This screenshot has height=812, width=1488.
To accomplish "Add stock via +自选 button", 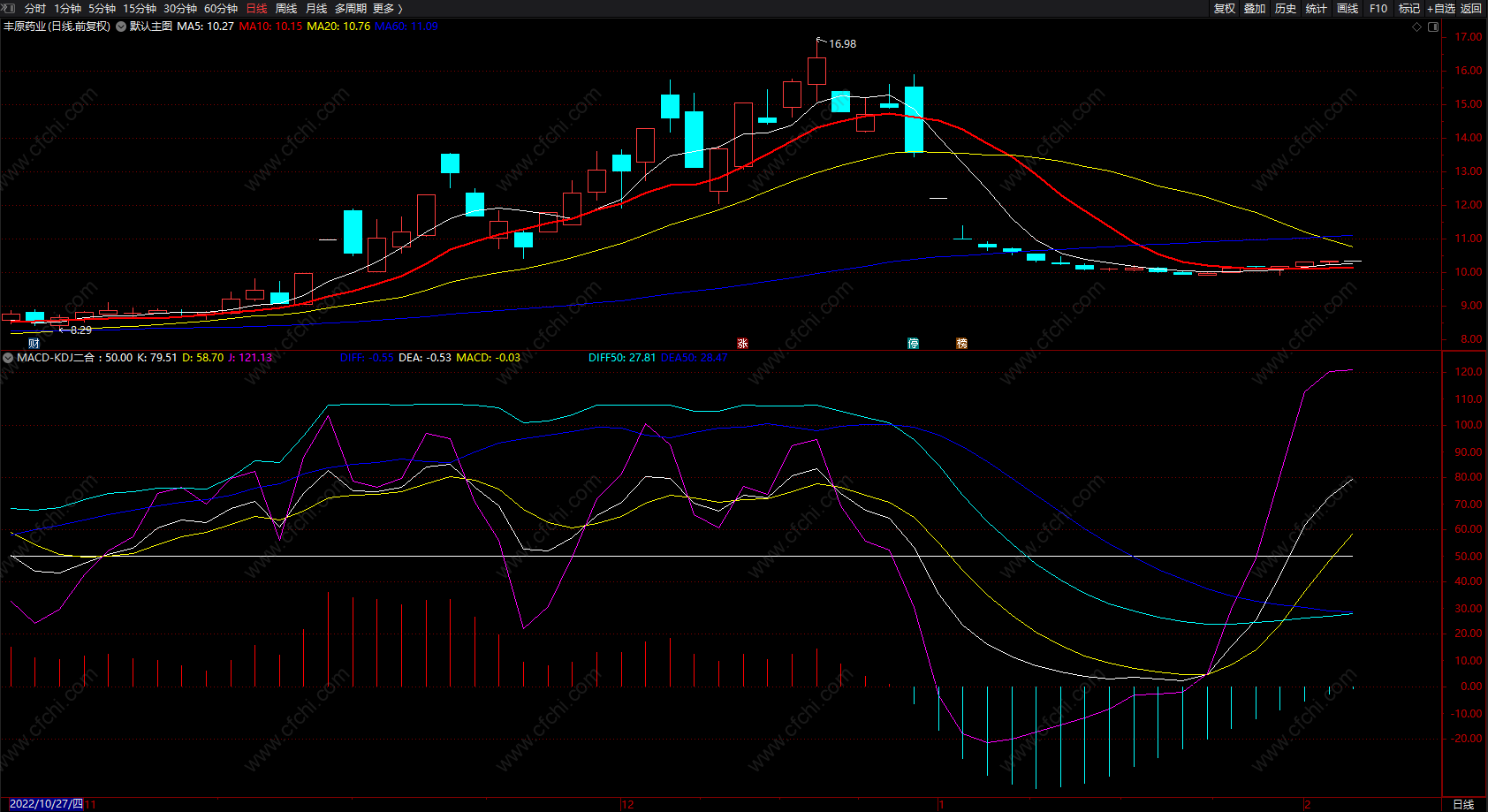I will [x=1440, y=8].
